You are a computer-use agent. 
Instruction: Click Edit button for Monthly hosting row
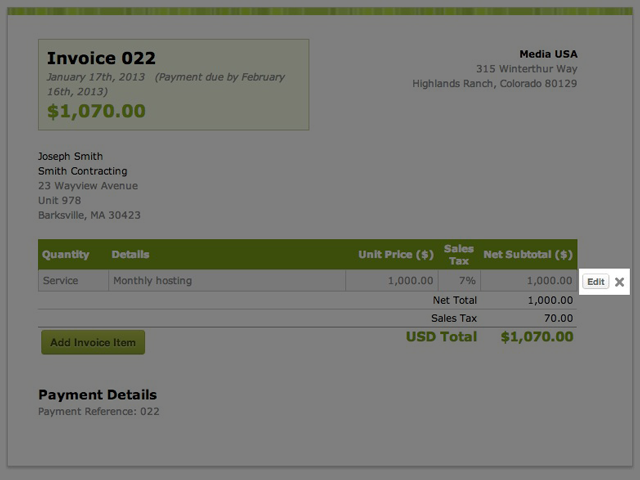(595, 282)
